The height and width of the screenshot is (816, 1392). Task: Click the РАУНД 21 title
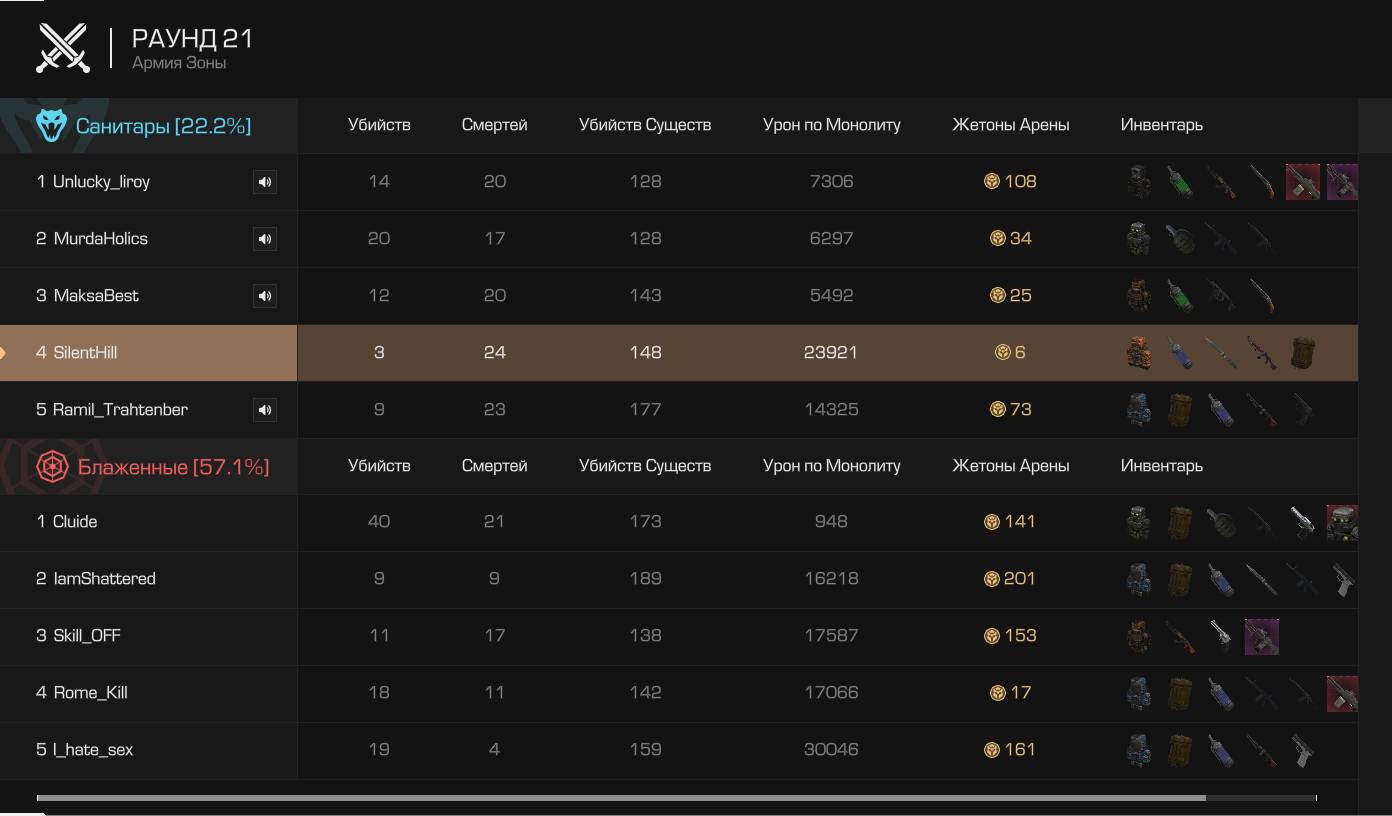pos(193,39)
